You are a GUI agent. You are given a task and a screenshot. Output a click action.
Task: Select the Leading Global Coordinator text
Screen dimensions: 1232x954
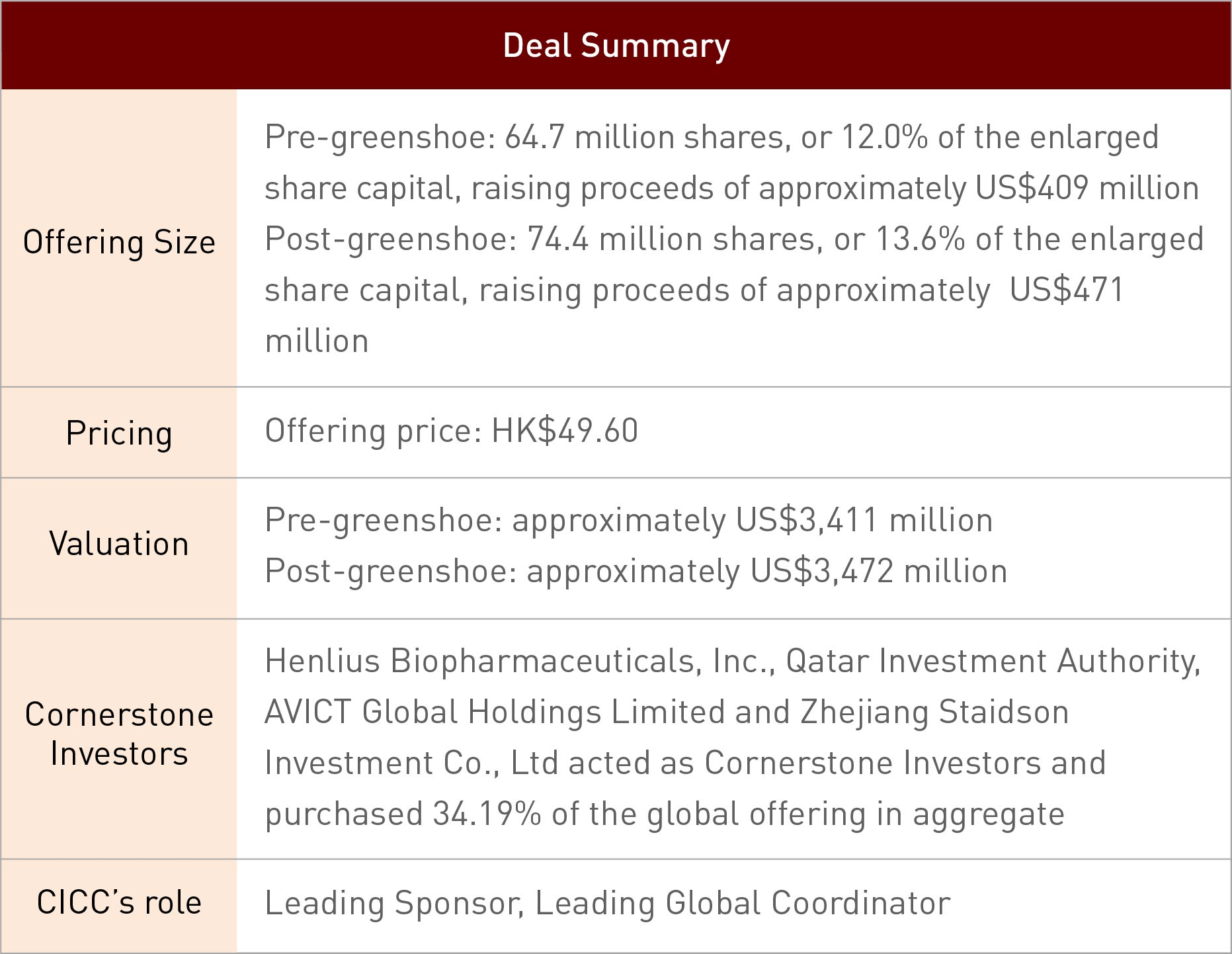(742, 903)
